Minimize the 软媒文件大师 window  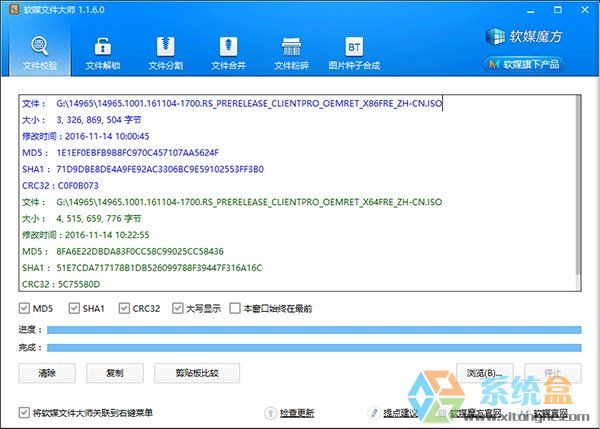tap(530, 10)
